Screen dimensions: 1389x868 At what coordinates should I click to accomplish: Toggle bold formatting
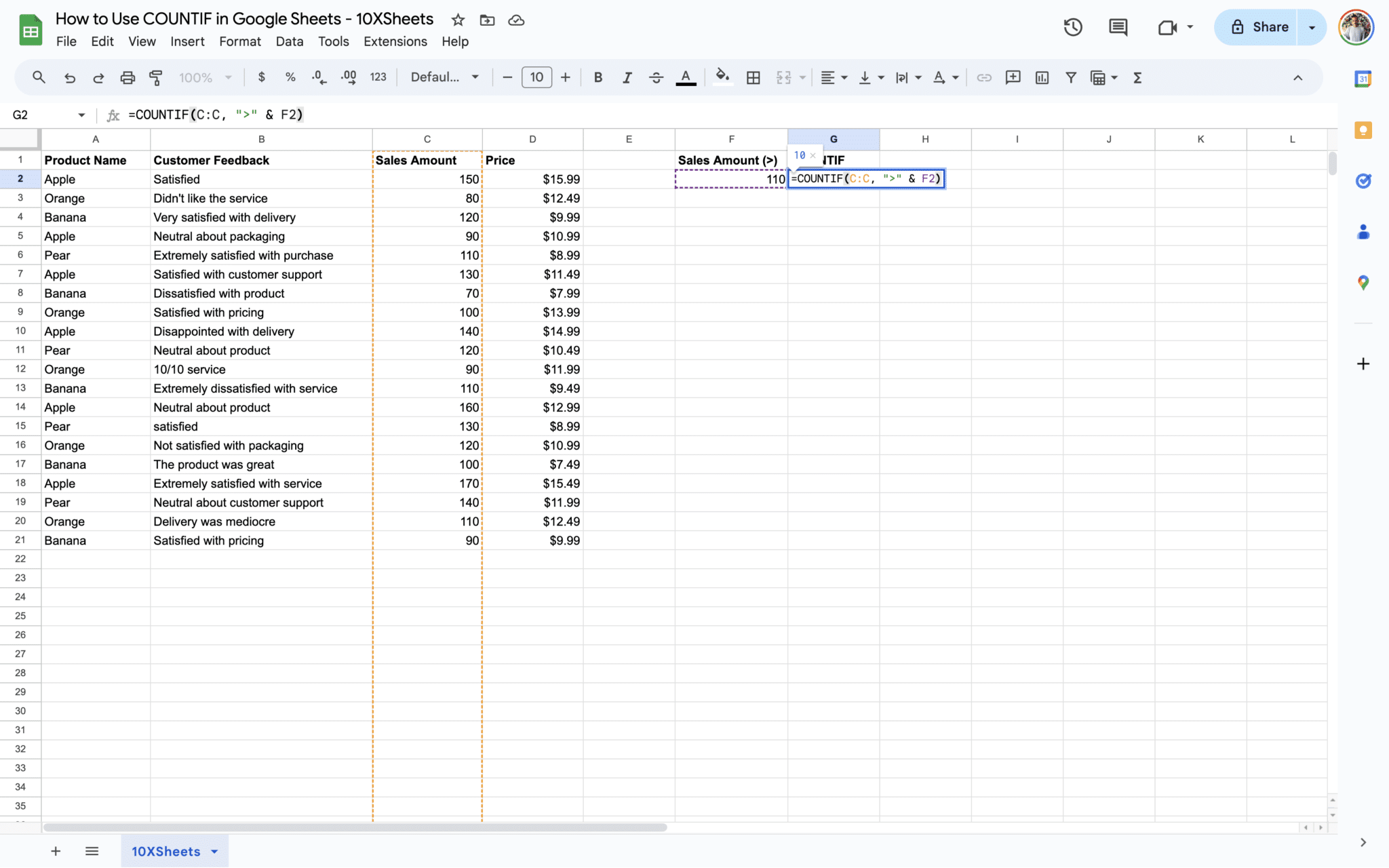[598, 77]
